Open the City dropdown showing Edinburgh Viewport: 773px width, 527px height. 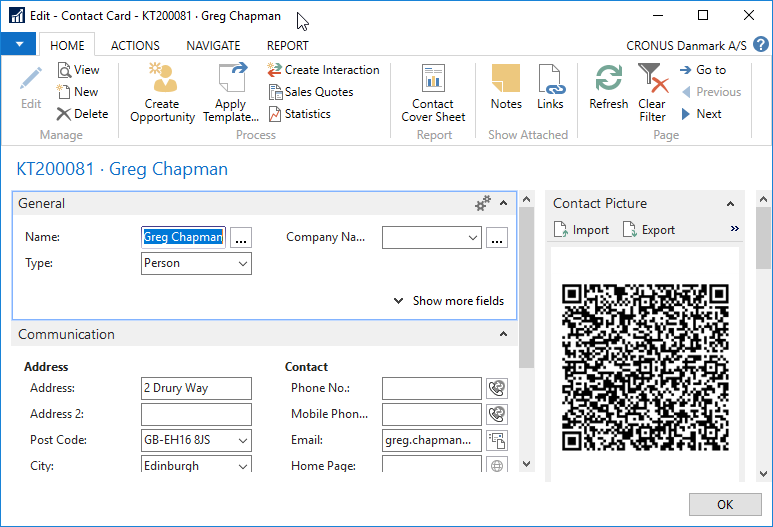pos(243,465)
